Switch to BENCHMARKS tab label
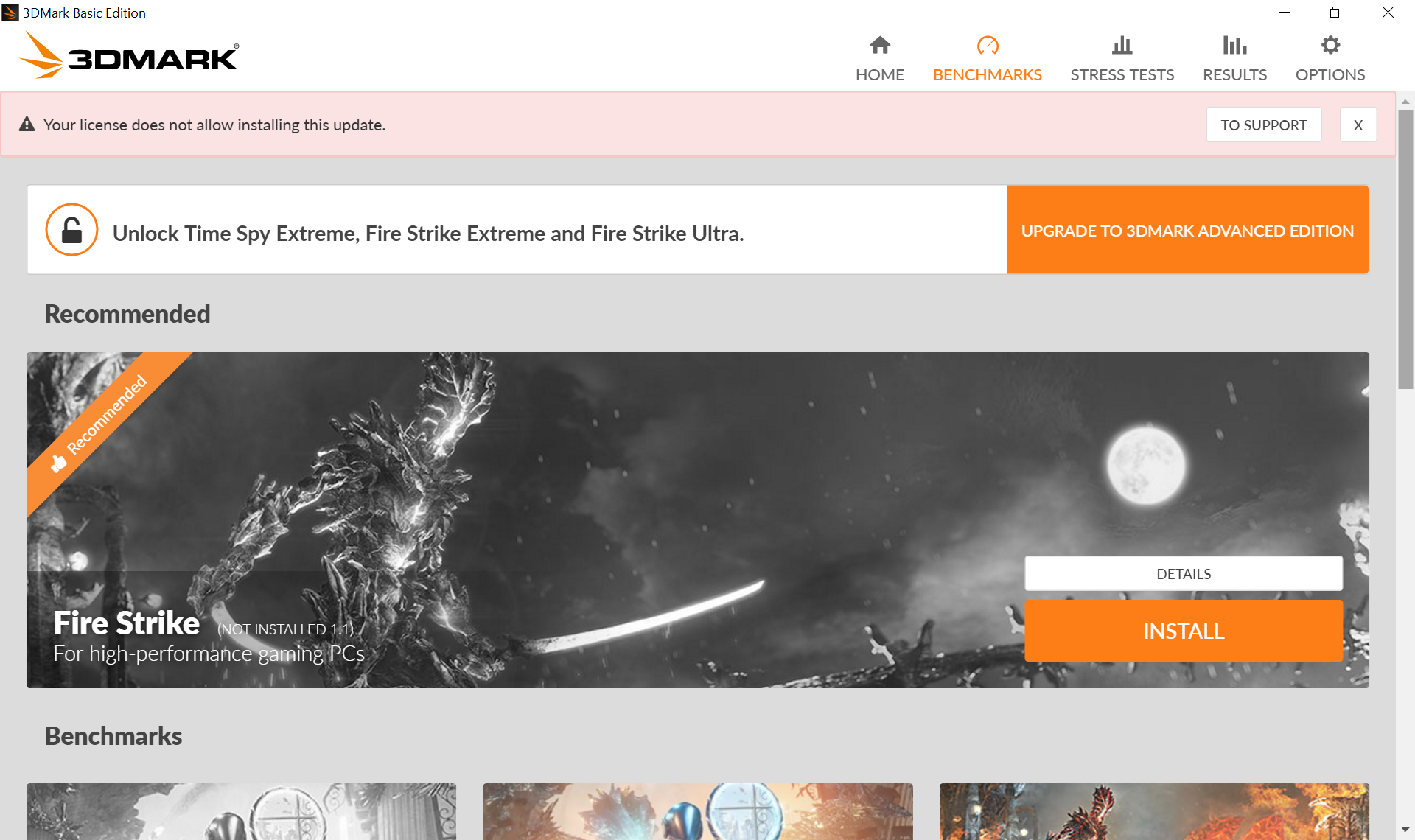Viewport: 1415px width, 840px height. coord(988,74)
